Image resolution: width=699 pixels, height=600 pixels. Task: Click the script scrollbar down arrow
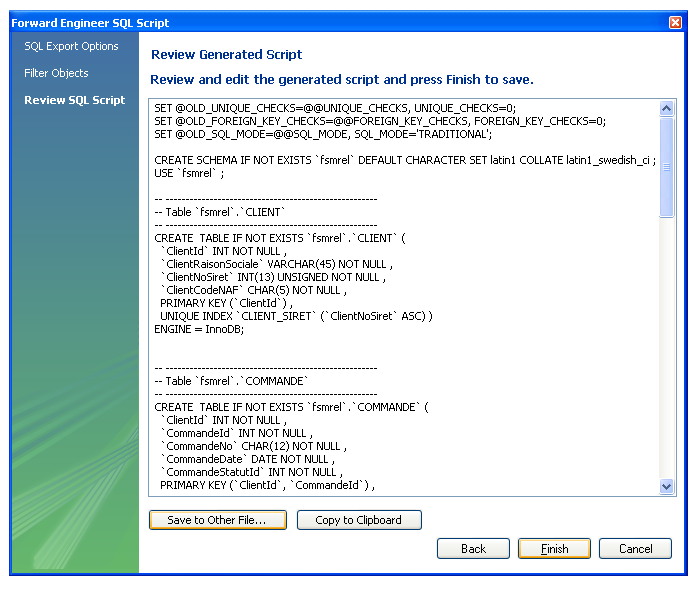[x=667, y=486]
